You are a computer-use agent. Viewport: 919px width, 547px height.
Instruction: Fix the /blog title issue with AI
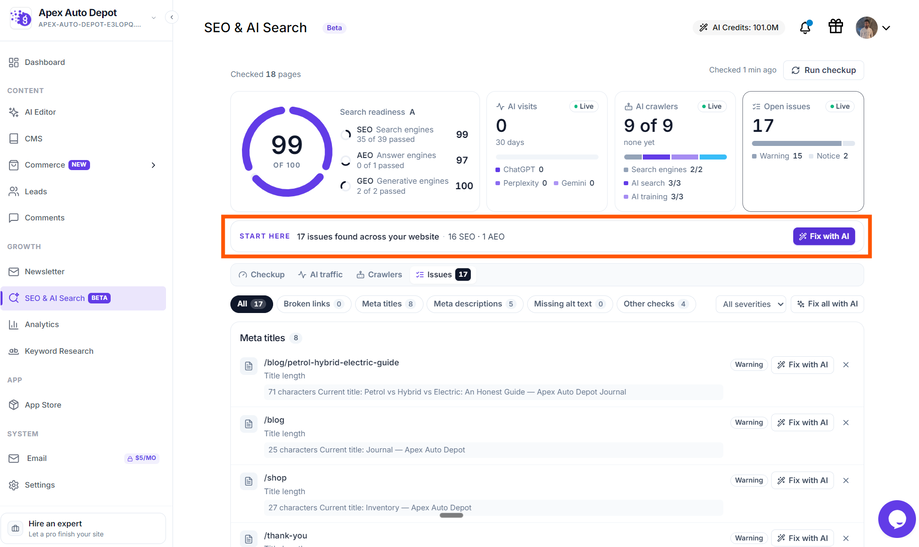[802, 422]
